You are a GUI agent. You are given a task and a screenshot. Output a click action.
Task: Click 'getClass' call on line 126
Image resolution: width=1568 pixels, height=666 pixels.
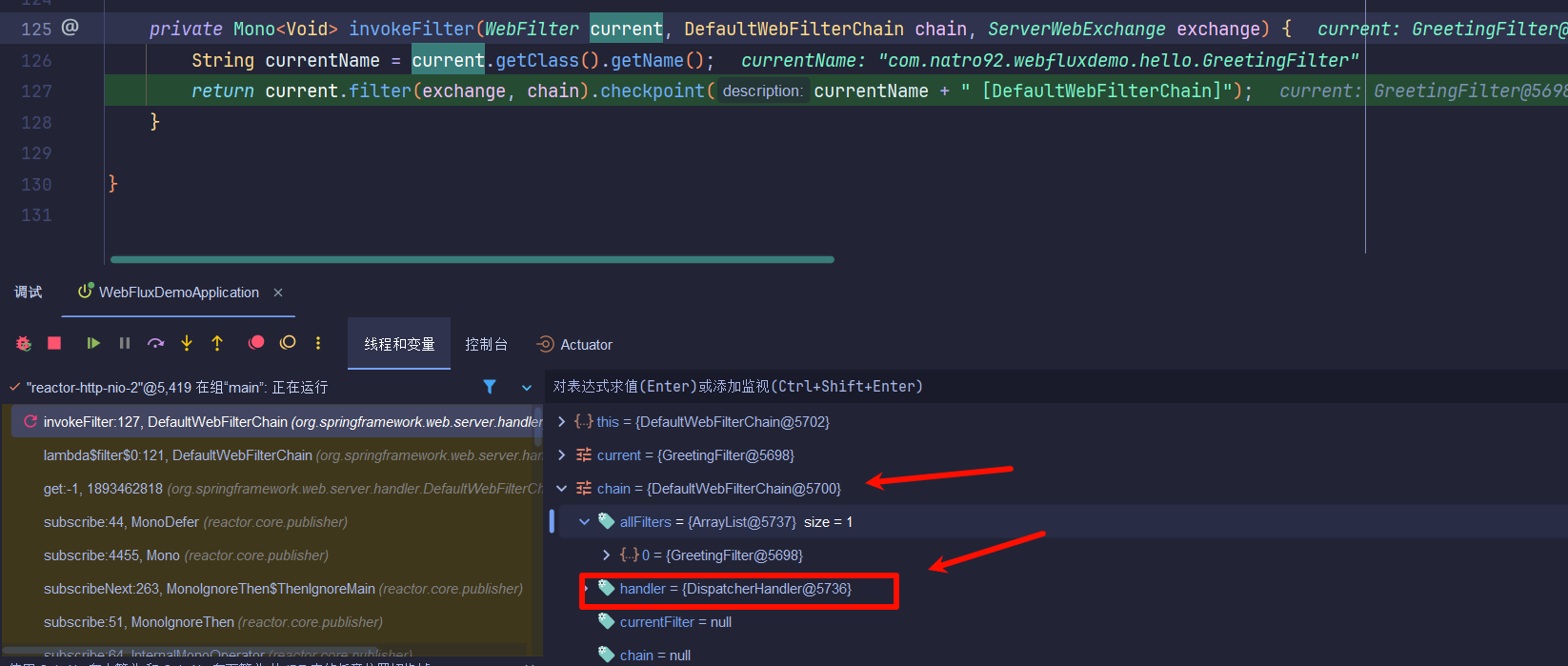pos(536,60)
